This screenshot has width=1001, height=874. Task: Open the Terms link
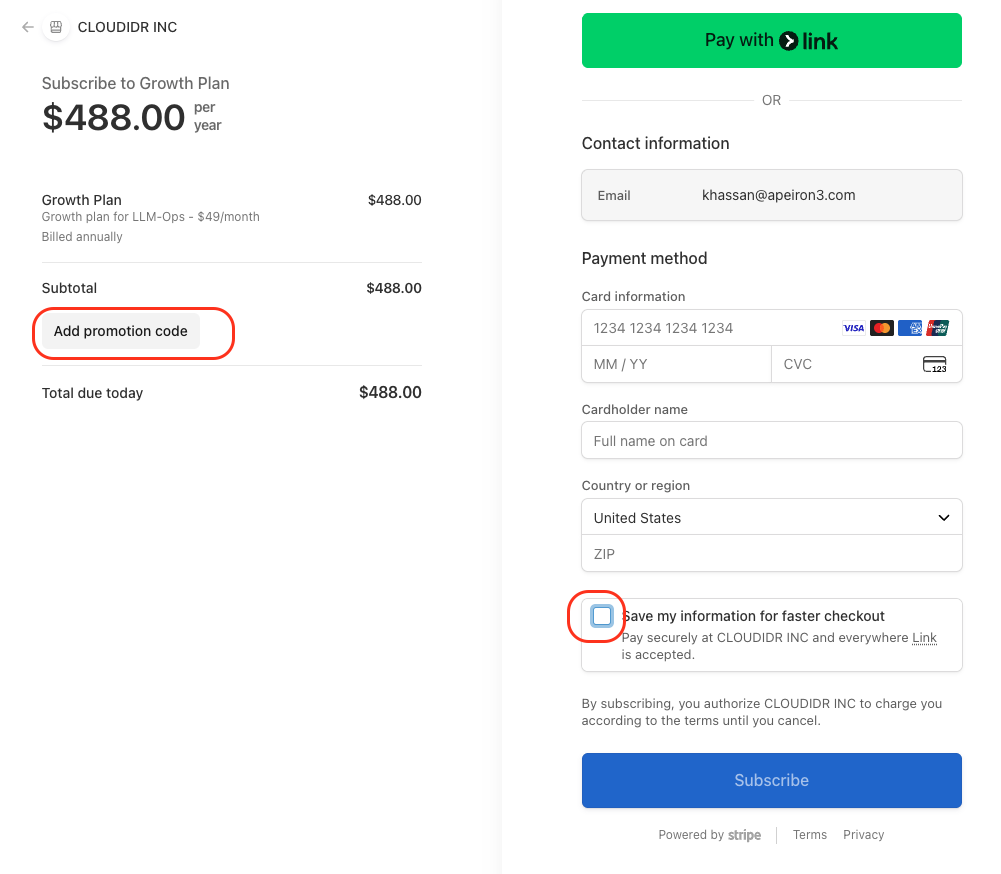[x=809, y=835]
